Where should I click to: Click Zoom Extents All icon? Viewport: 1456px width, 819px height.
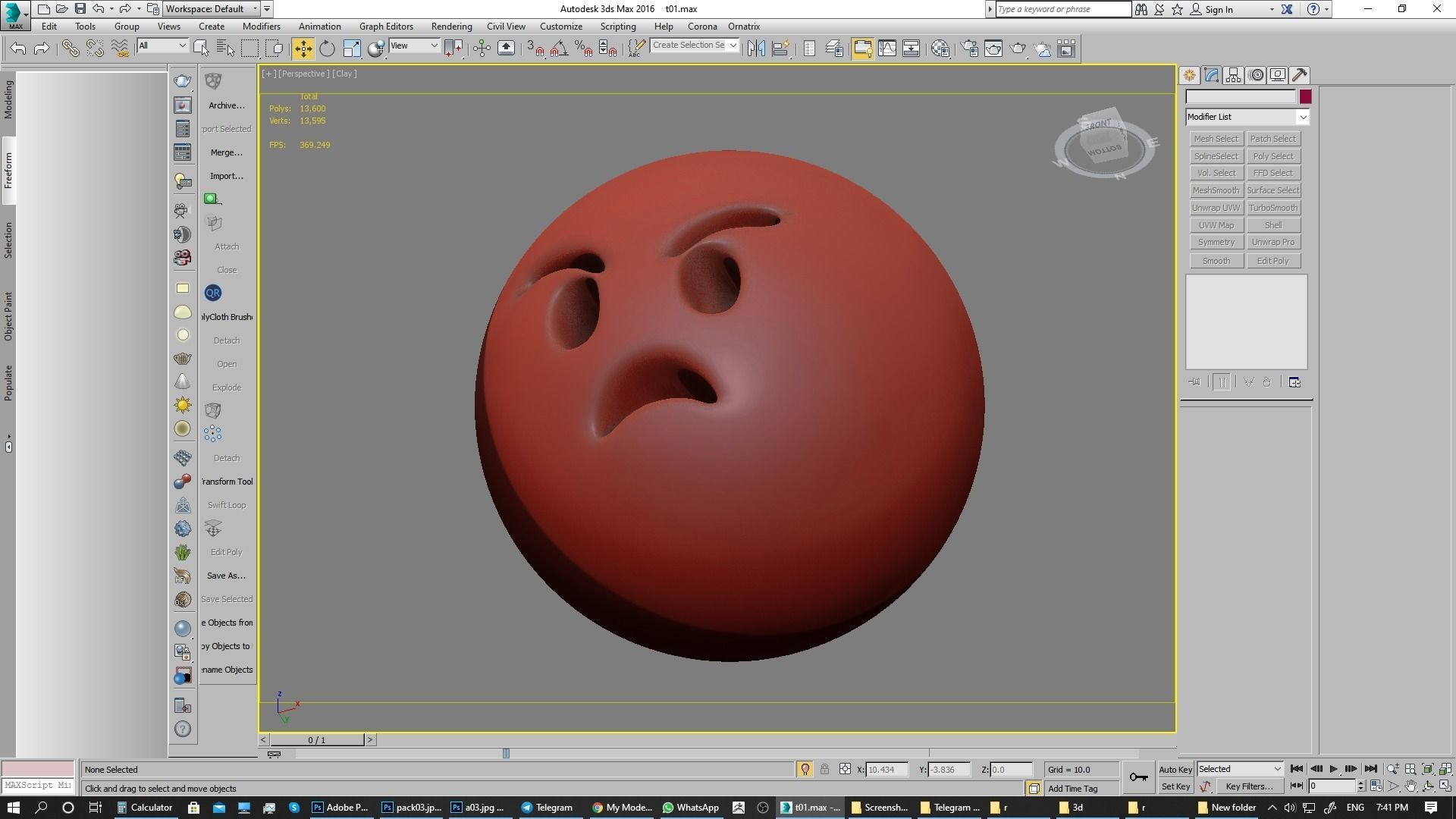coord(1445,769)
